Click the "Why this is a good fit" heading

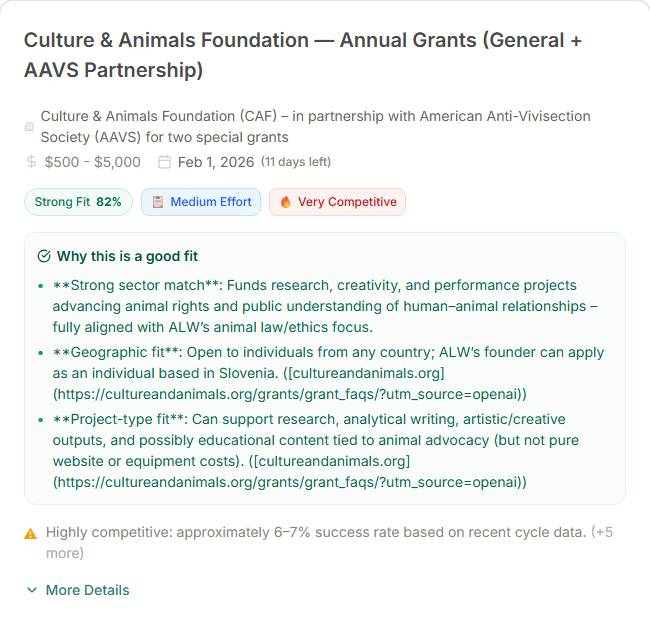(127, 256)
